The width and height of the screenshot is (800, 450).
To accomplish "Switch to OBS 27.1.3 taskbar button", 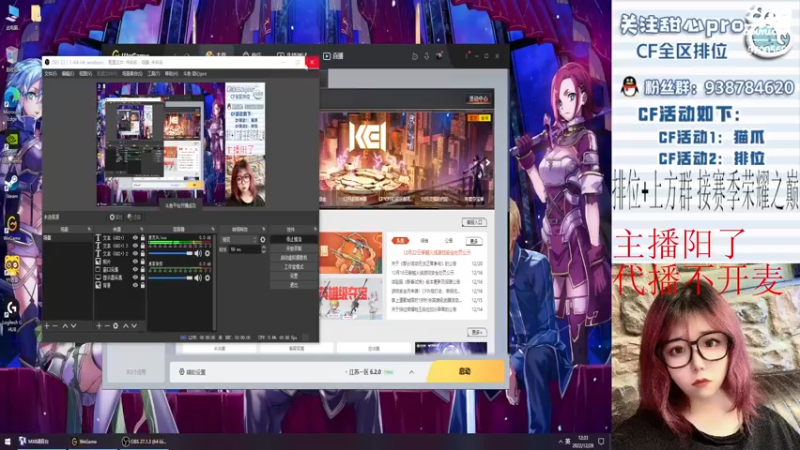I will coord(143,441).
